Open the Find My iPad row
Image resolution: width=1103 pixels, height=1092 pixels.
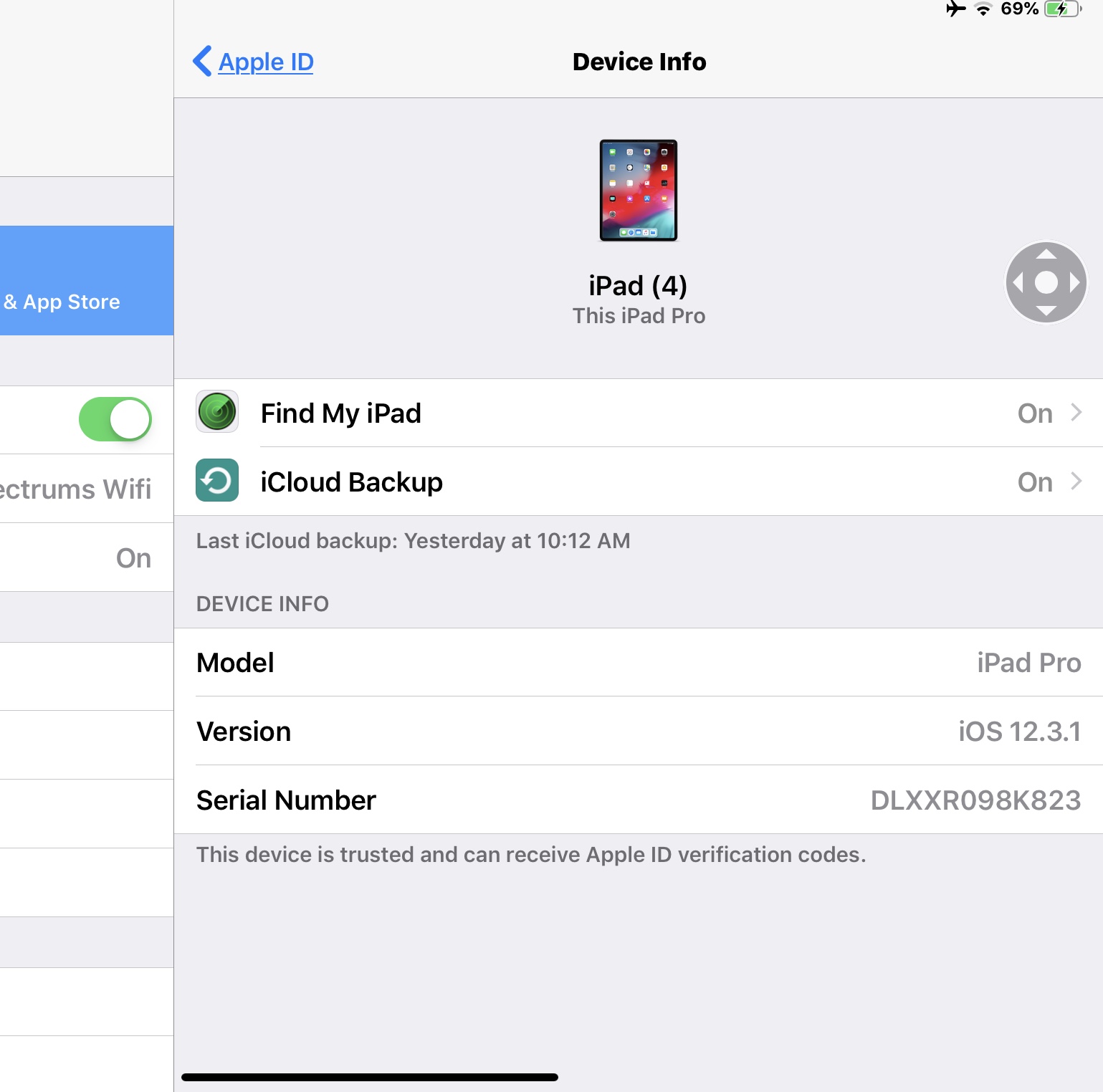click(x=639, y=413)
